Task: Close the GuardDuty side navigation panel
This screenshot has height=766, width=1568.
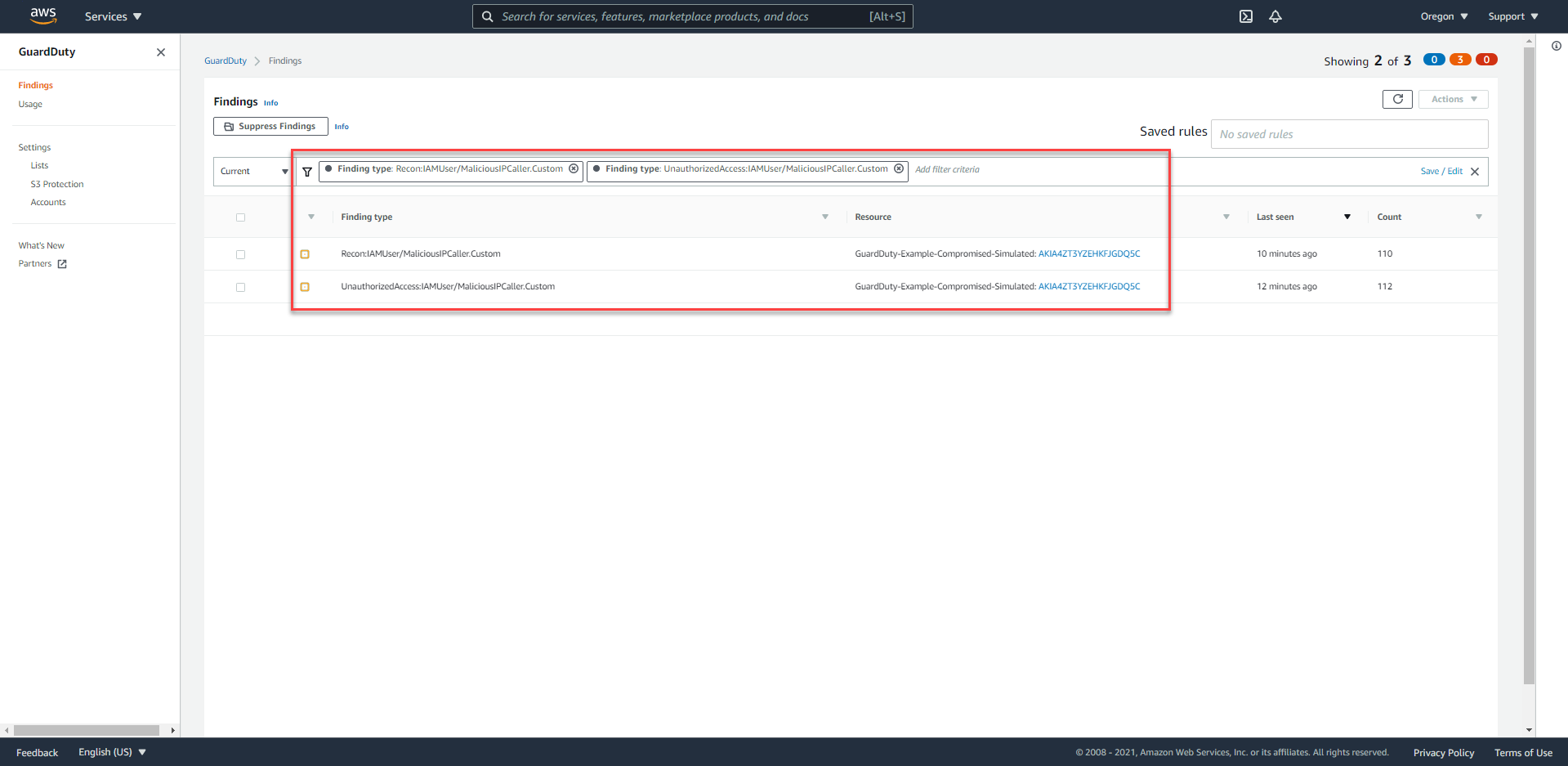Action: (161, 52)
